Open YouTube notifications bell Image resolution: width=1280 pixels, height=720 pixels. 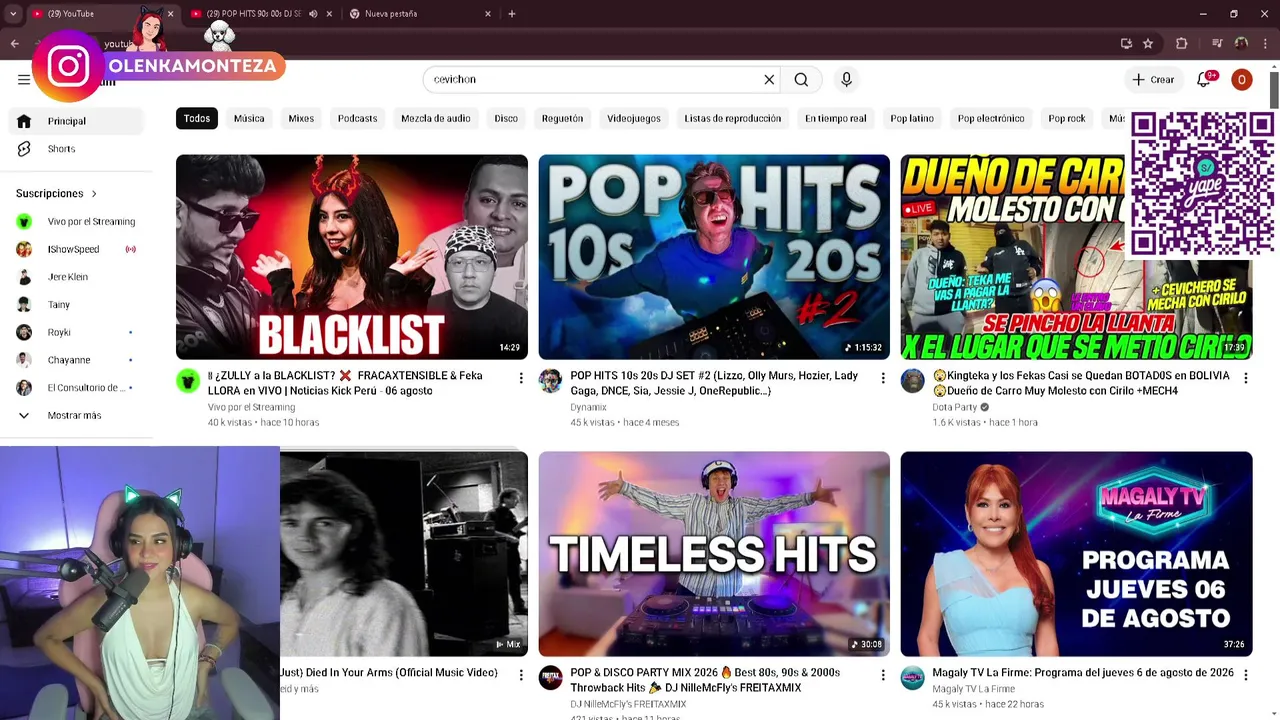click(1204, 80)
